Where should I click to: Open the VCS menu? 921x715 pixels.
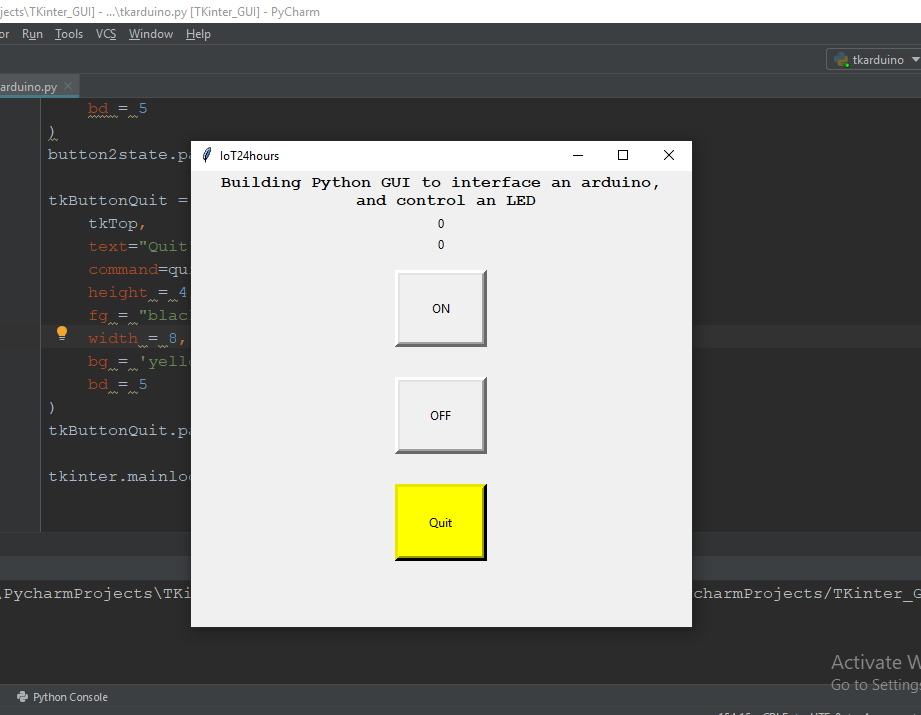click(x=105, y=33)
